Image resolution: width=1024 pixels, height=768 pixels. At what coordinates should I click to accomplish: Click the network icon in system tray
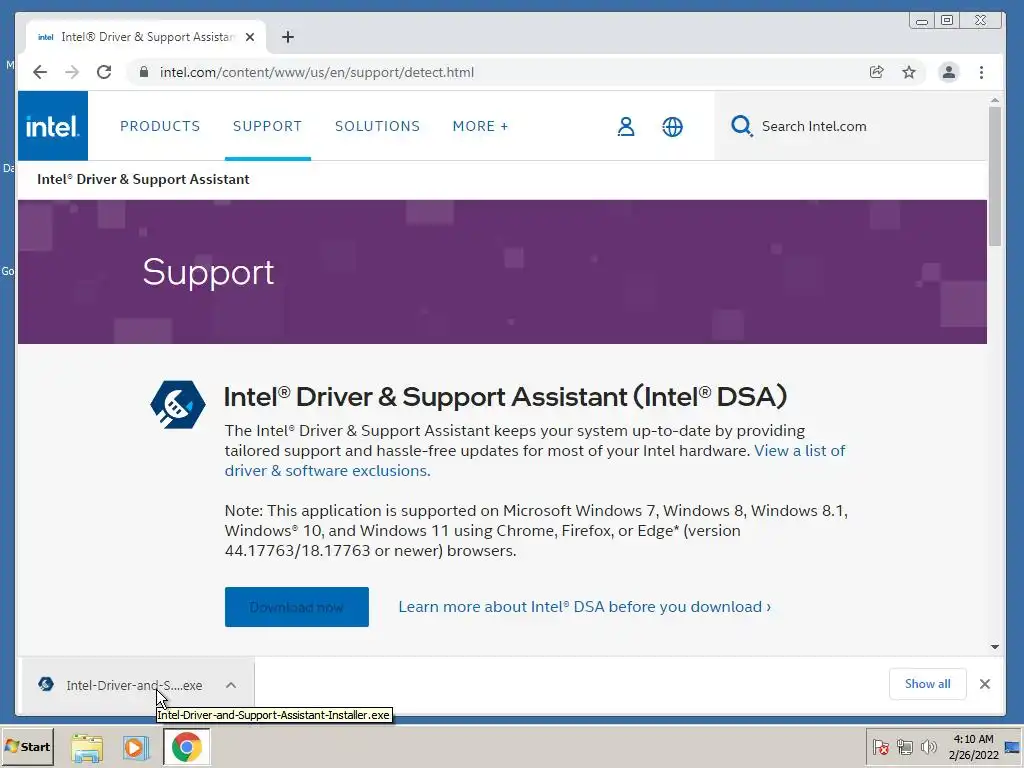(904, 747)
